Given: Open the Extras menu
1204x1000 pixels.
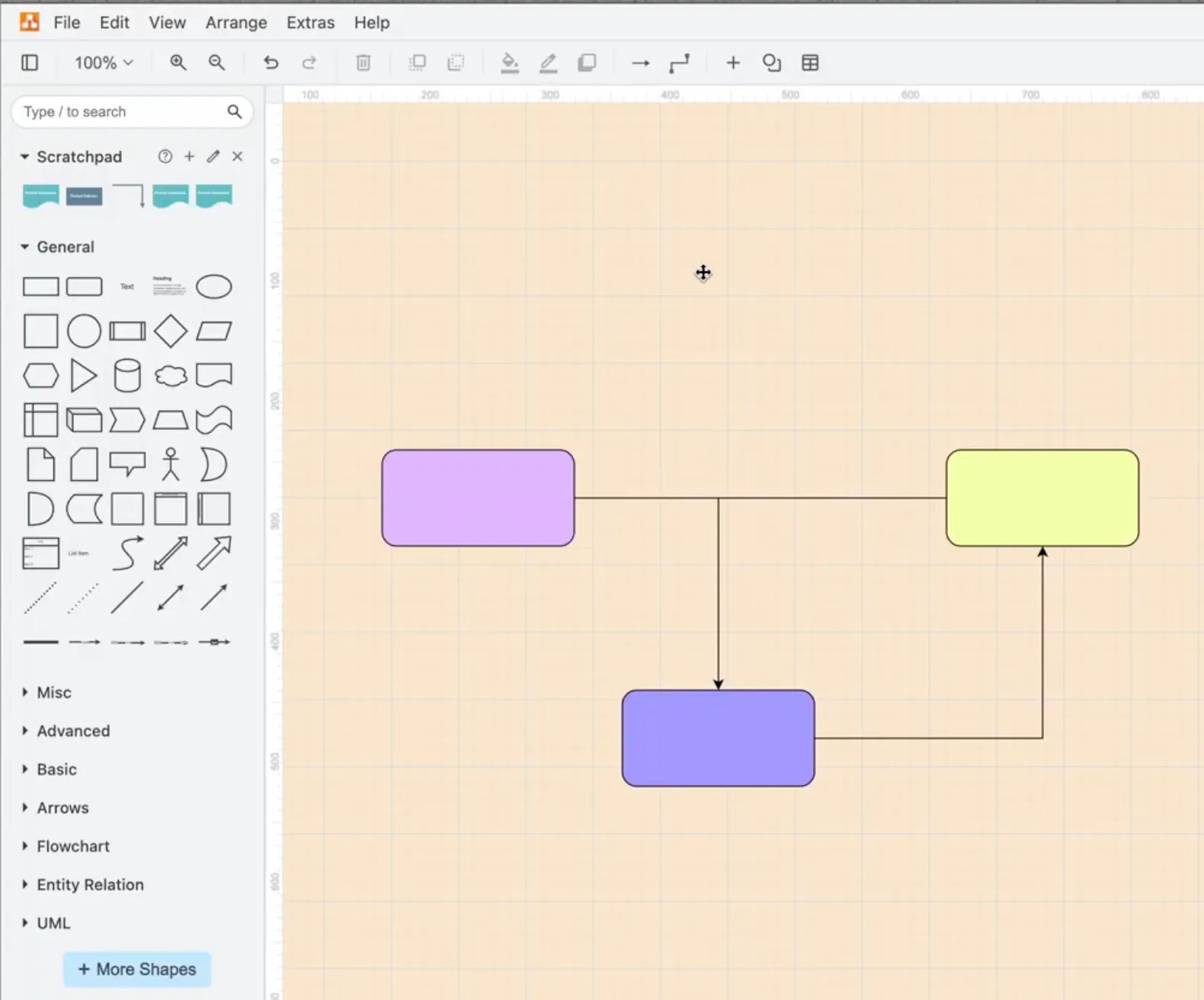Looking at the screenshot, I should coord(310,23).
